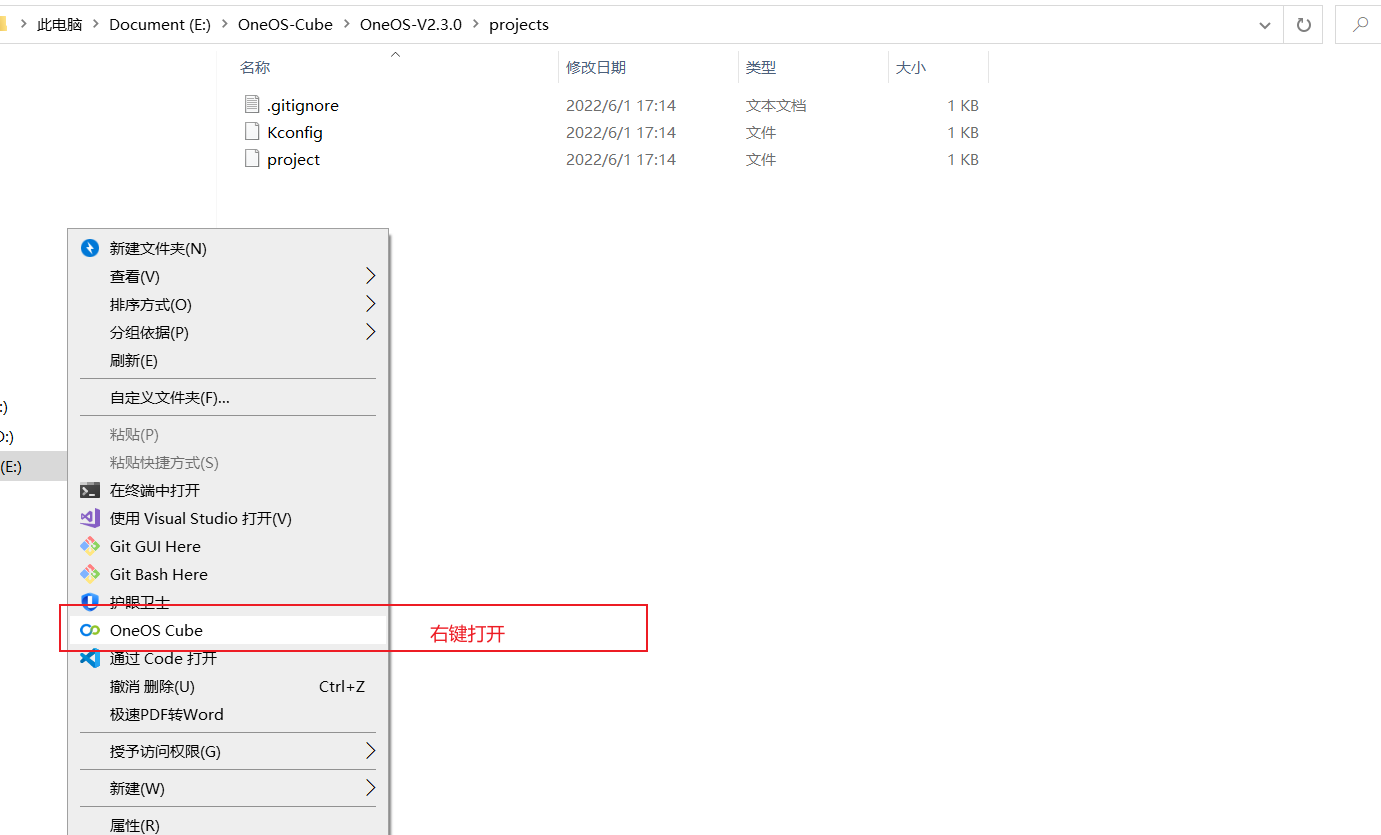Expand the 查看(V) submenu arrow
1381x835 pixels.
point(370,276)
